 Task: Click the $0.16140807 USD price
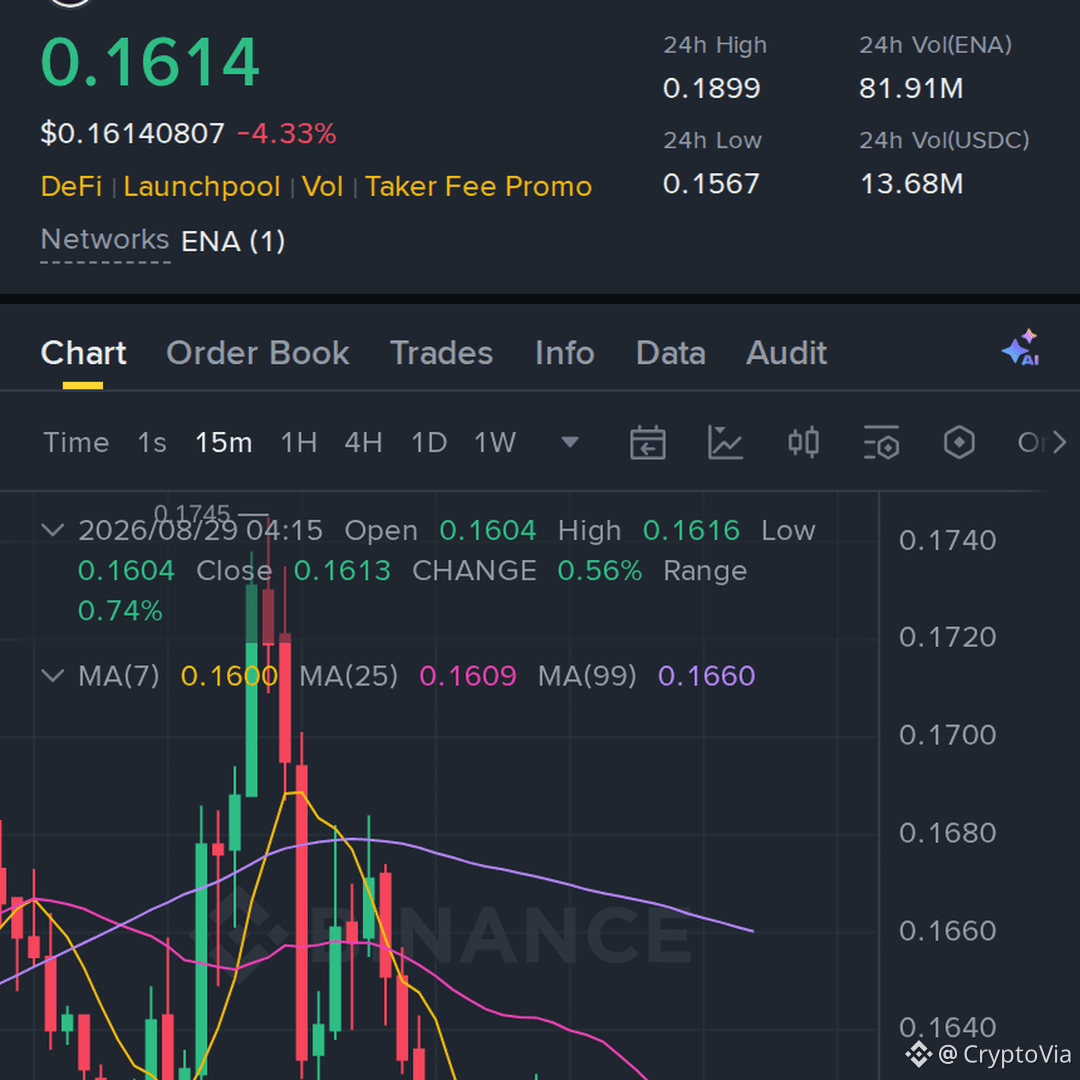click(132, 133)
